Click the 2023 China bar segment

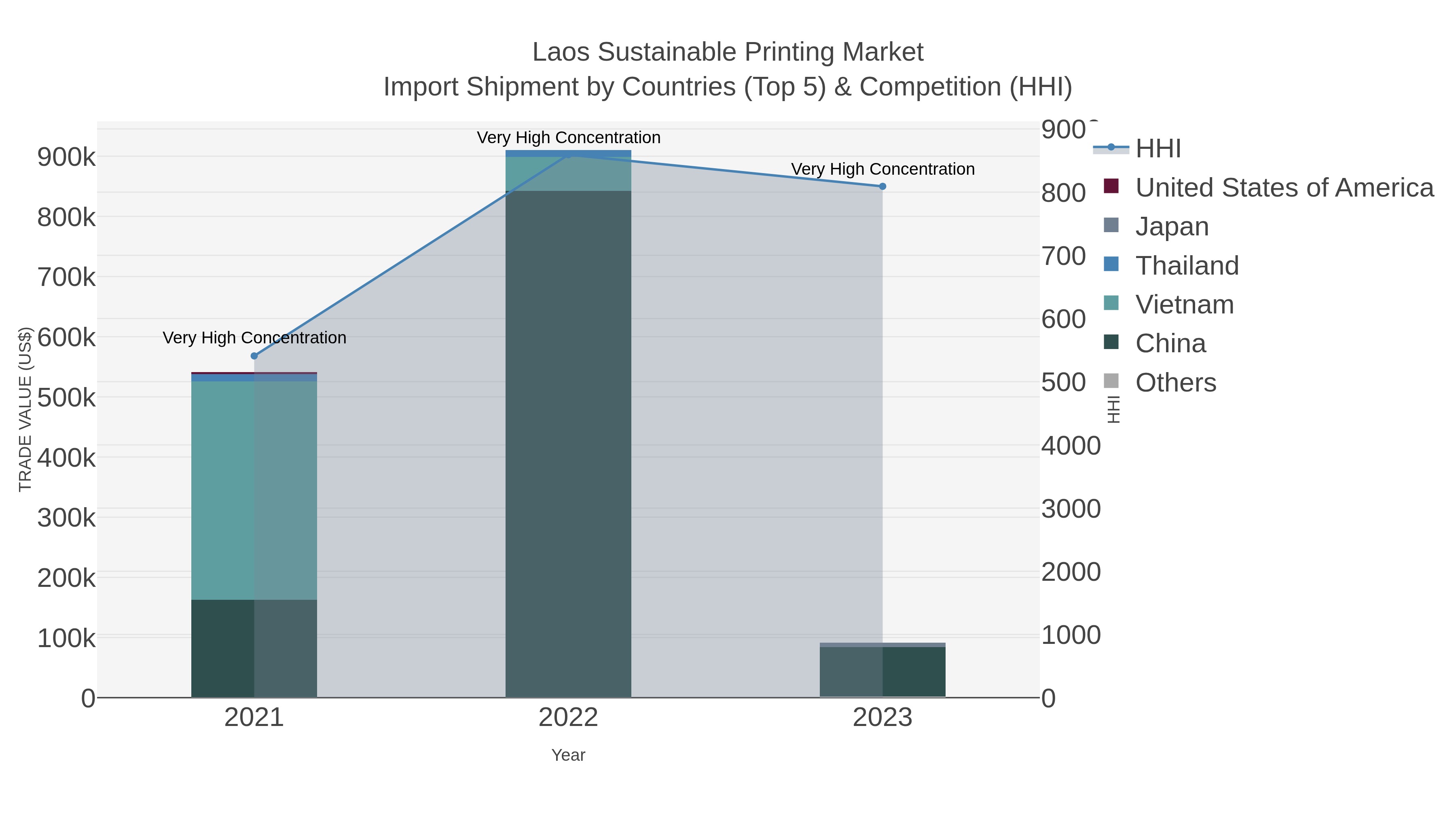tap(882, 672)
